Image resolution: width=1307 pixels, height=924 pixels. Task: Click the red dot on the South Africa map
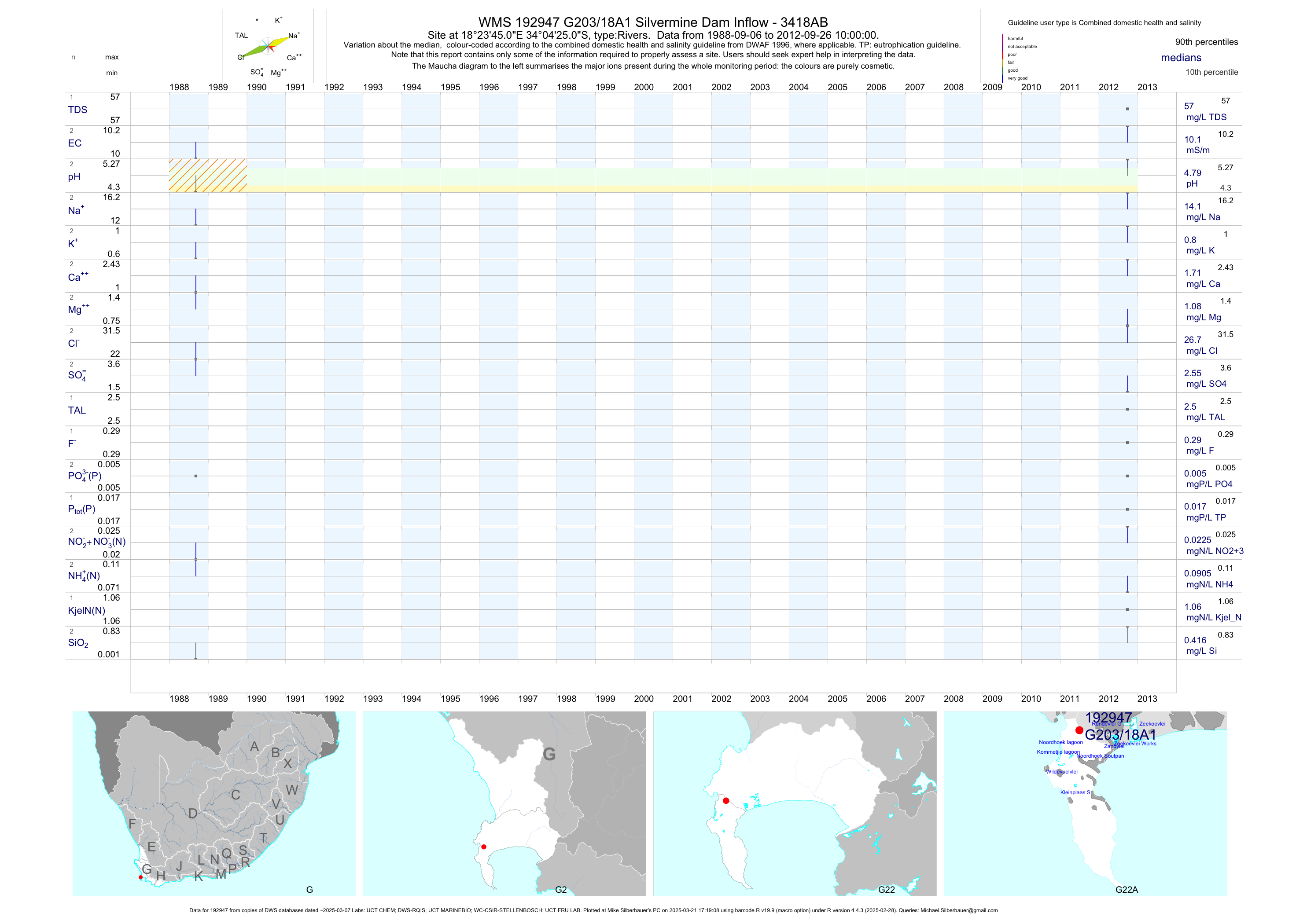click(x=140, y=877)
